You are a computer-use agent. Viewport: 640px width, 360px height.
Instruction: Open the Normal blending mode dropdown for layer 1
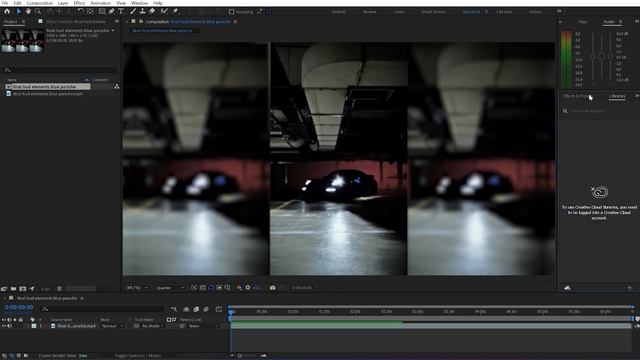click(x=113, y=326)
